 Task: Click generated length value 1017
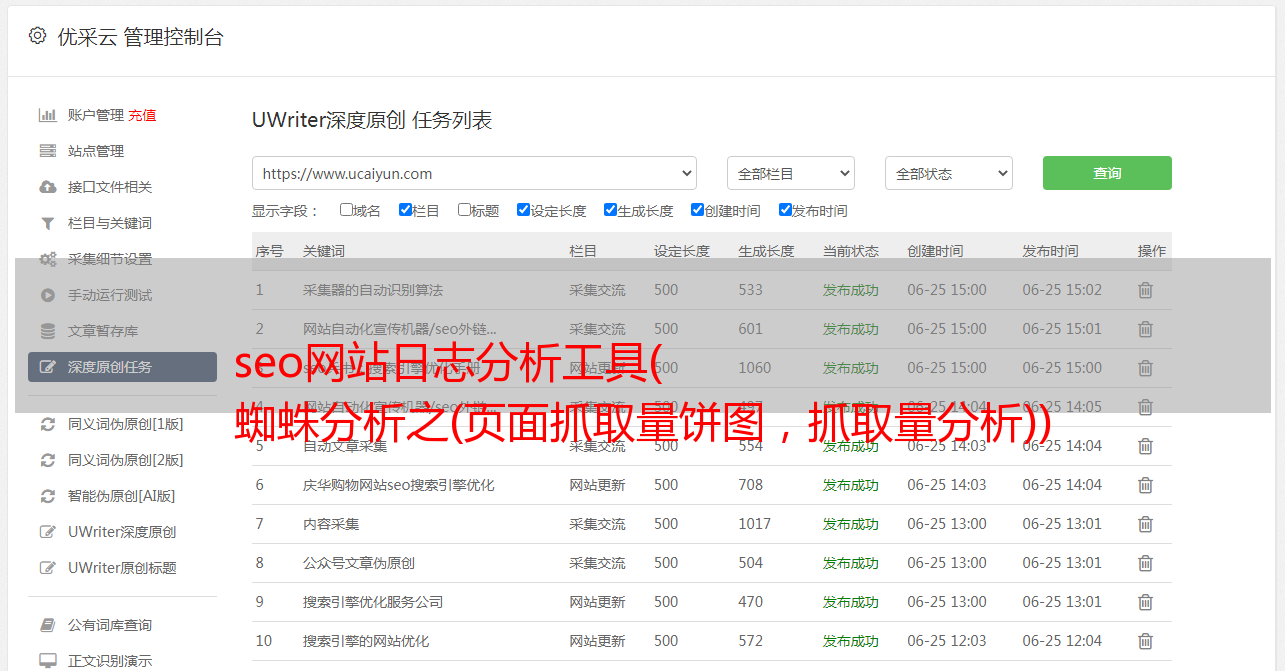pyautogui.click(x=755, y=524)
